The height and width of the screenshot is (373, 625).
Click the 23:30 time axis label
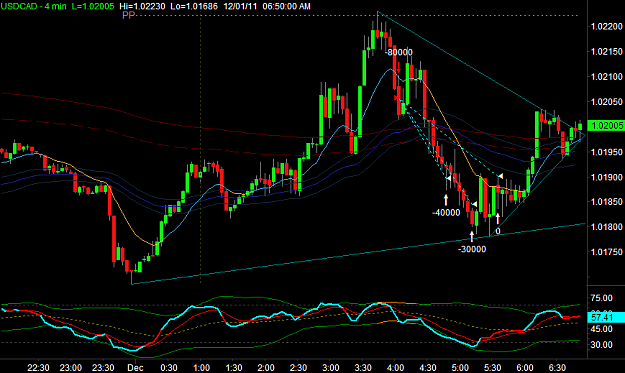coord(103,368)
